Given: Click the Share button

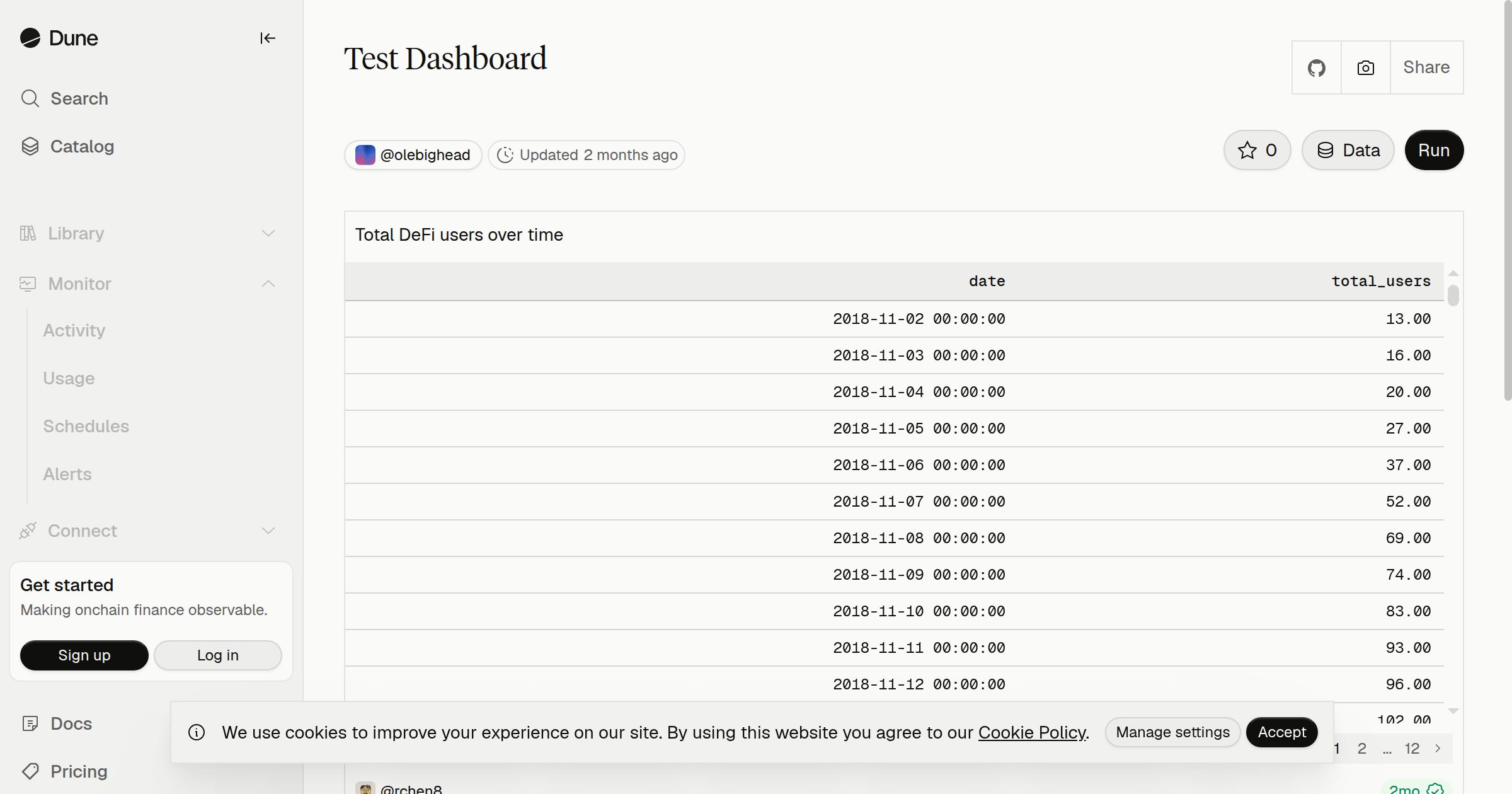Looking at the screenshot, I should (1426, 67).
